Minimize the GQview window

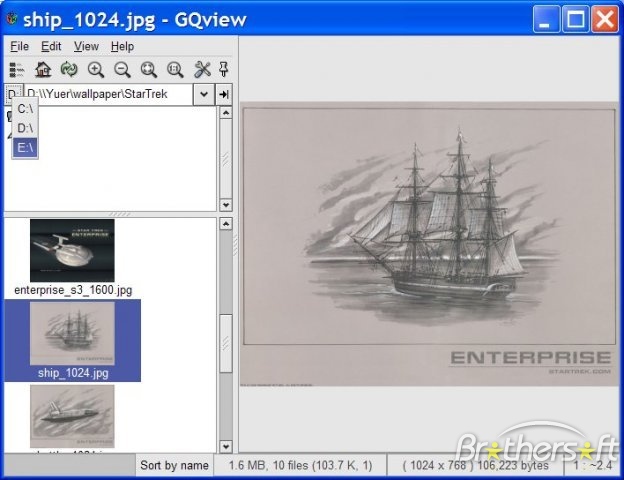(x=546, y=19)
